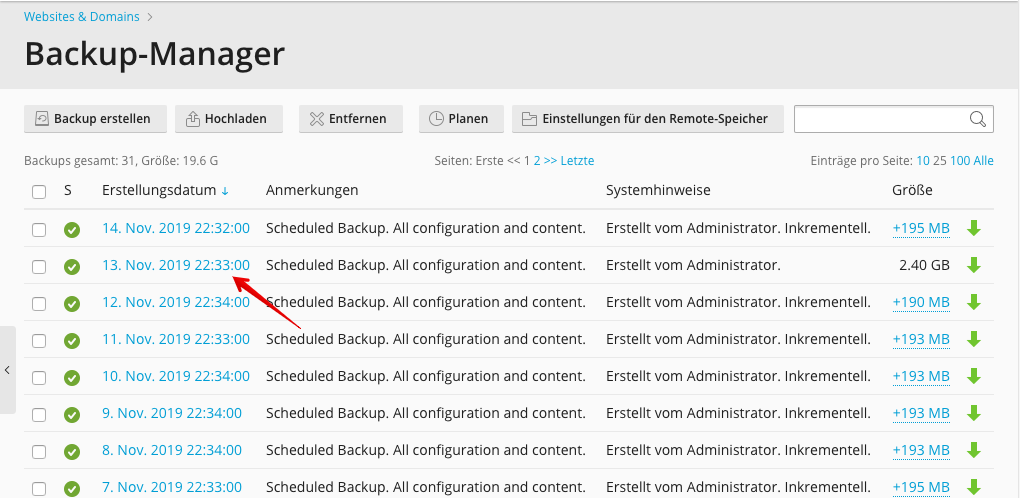Click the green status icon for 9. Nov. backup
Viewport: 1020px width, 498px height.
click(x=72, y=415)
